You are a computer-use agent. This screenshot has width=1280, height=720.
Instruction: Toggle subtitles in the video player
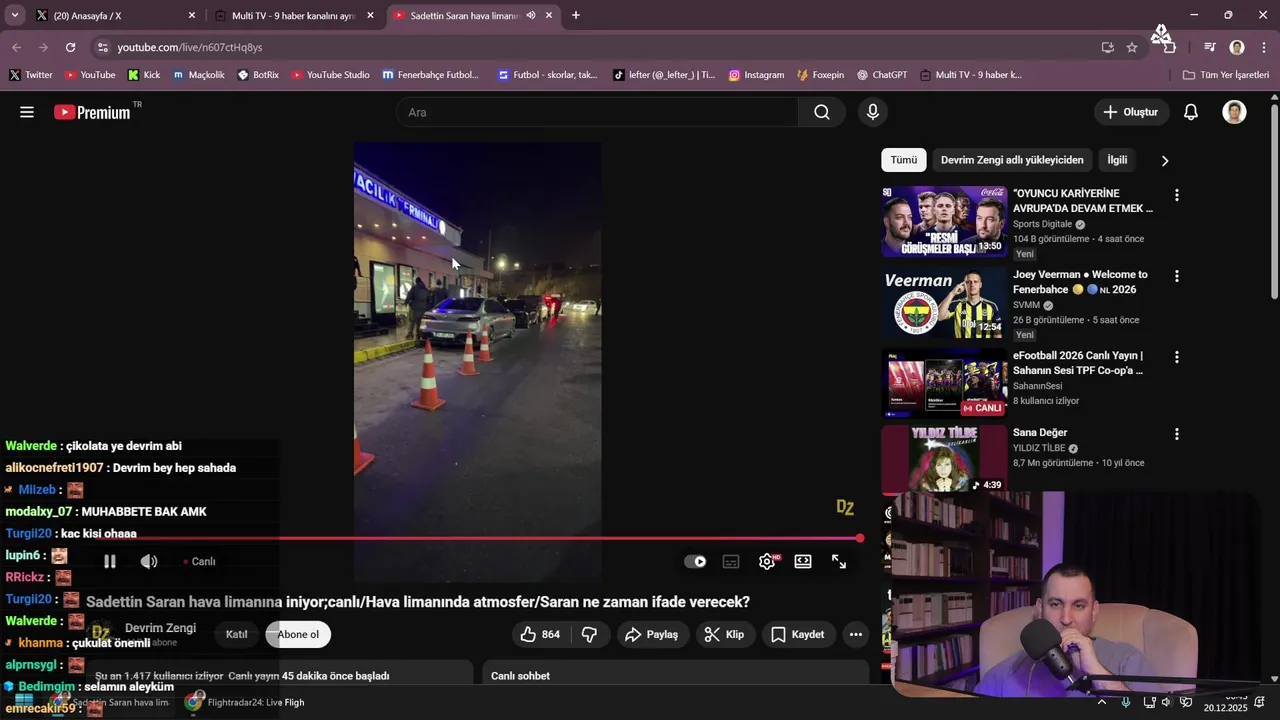tap(731, 562)
